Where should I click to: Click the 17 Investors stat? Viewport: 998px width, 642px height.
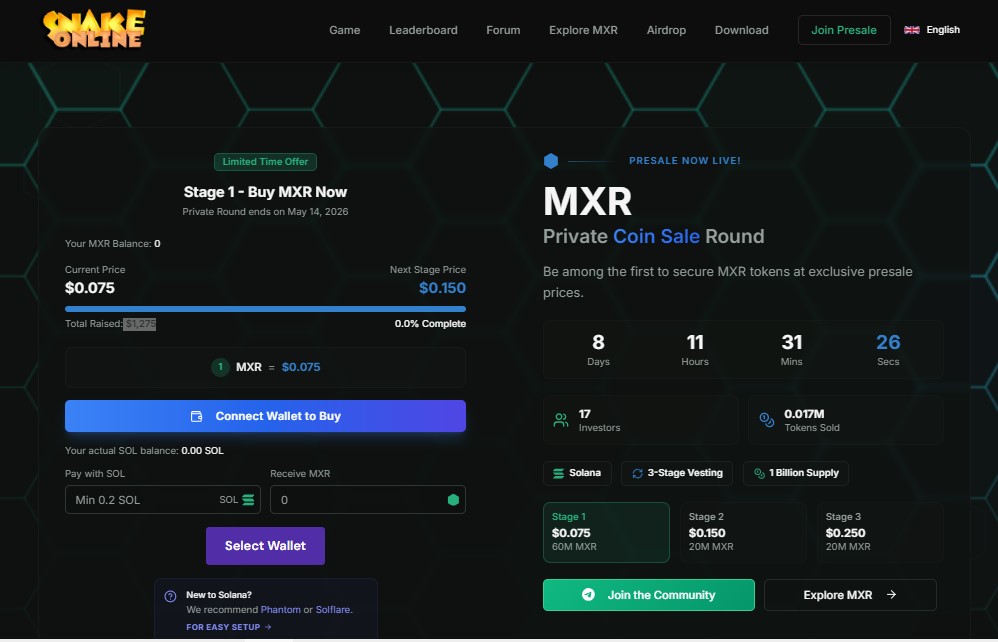point(641,420)
